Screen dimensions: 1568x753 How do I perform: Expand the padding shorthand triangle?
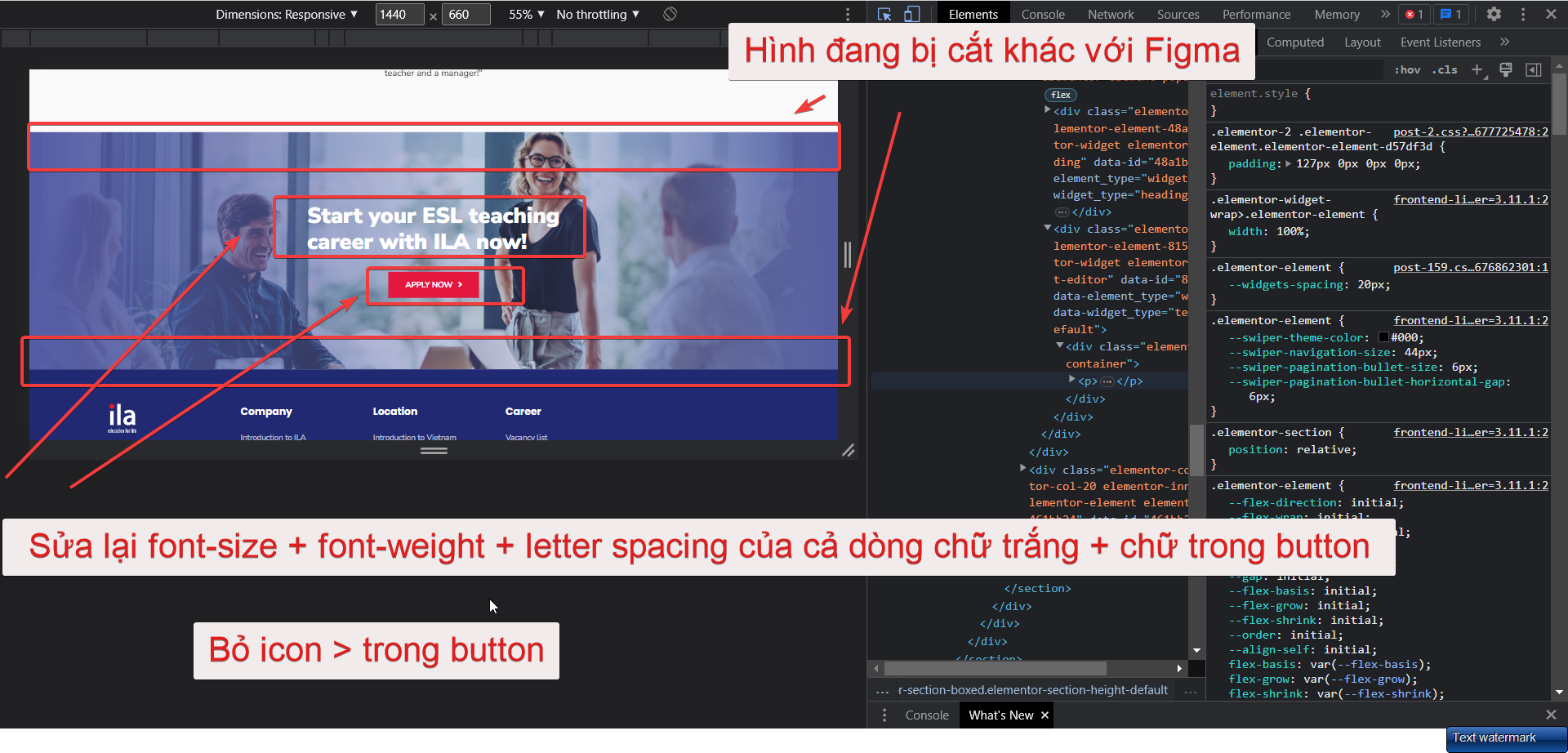coord(1289,163)
